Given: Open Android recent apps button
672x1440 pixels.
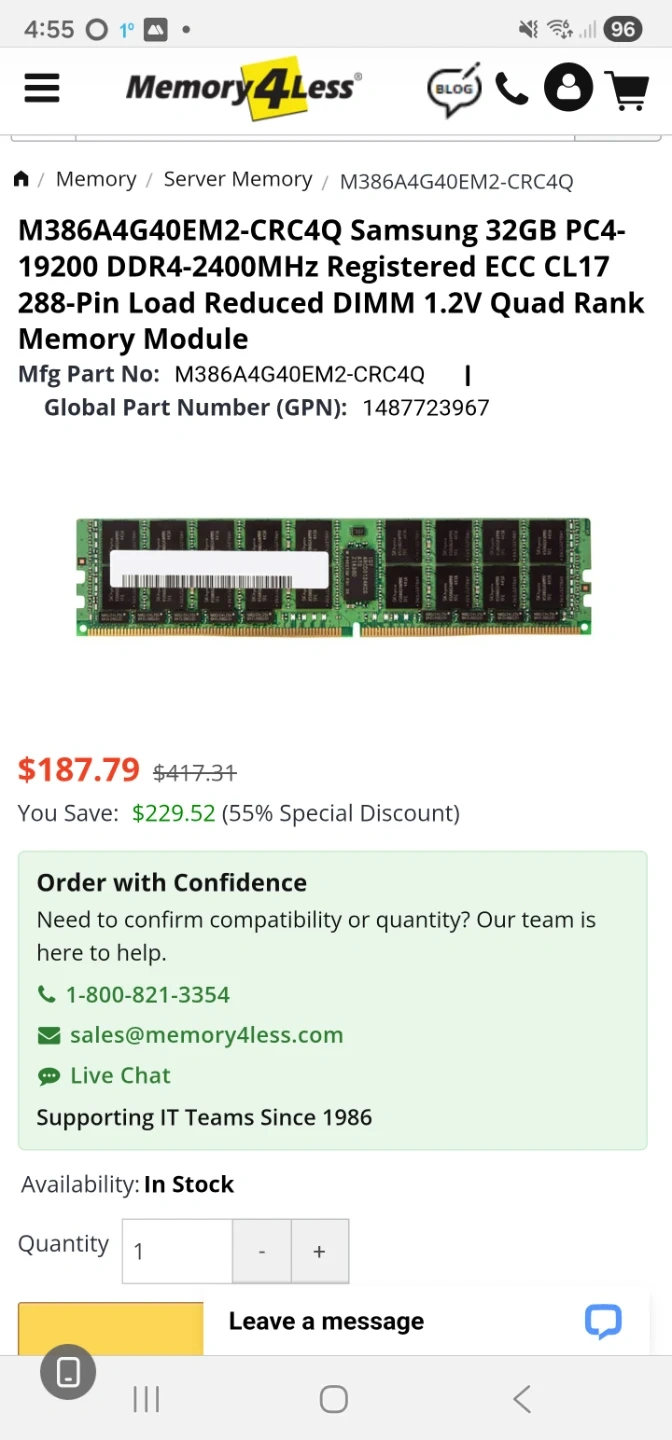Looking at the screenshot, I should [x=146, y=1399].
